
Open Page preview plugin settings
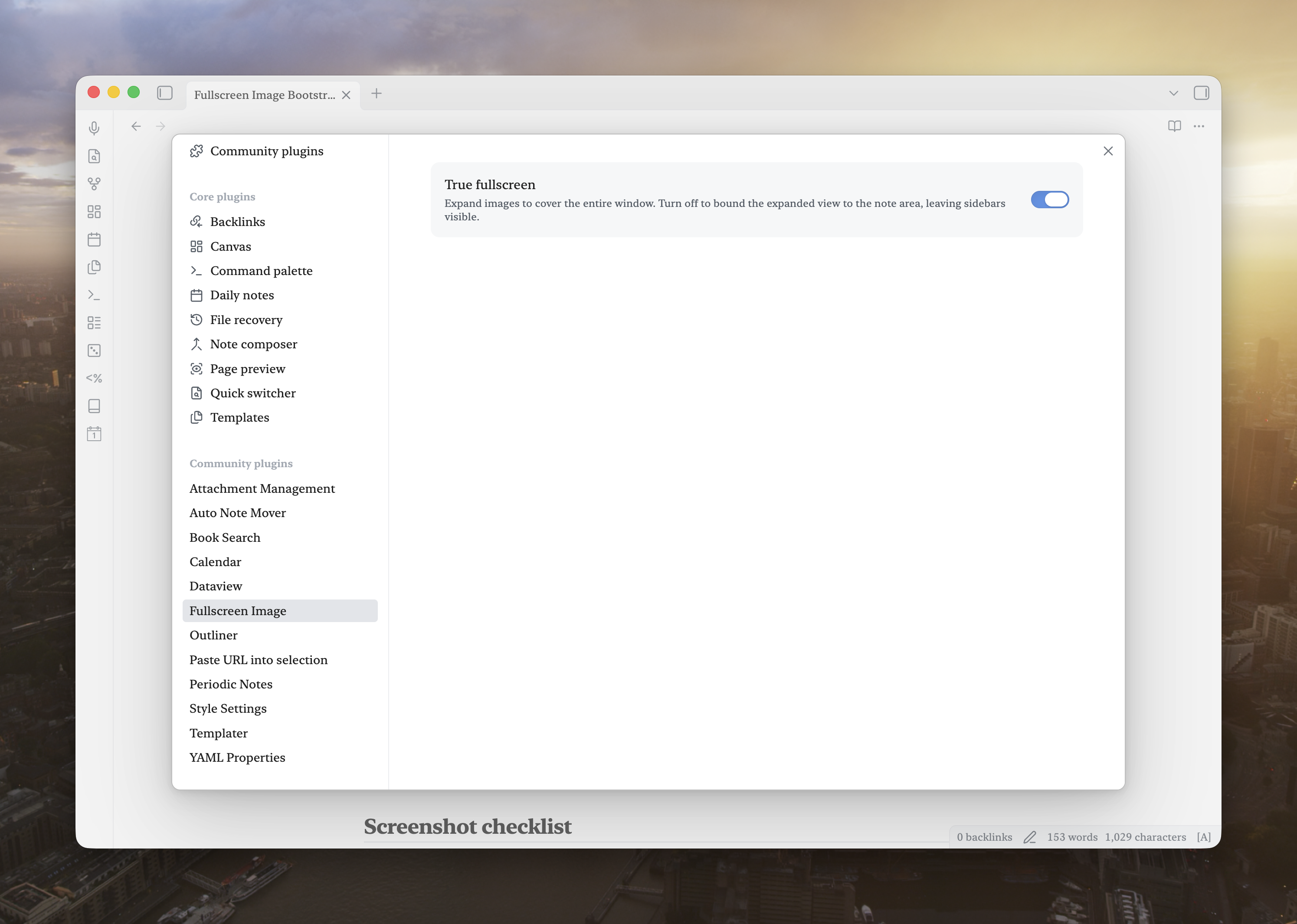coord(280,369)
